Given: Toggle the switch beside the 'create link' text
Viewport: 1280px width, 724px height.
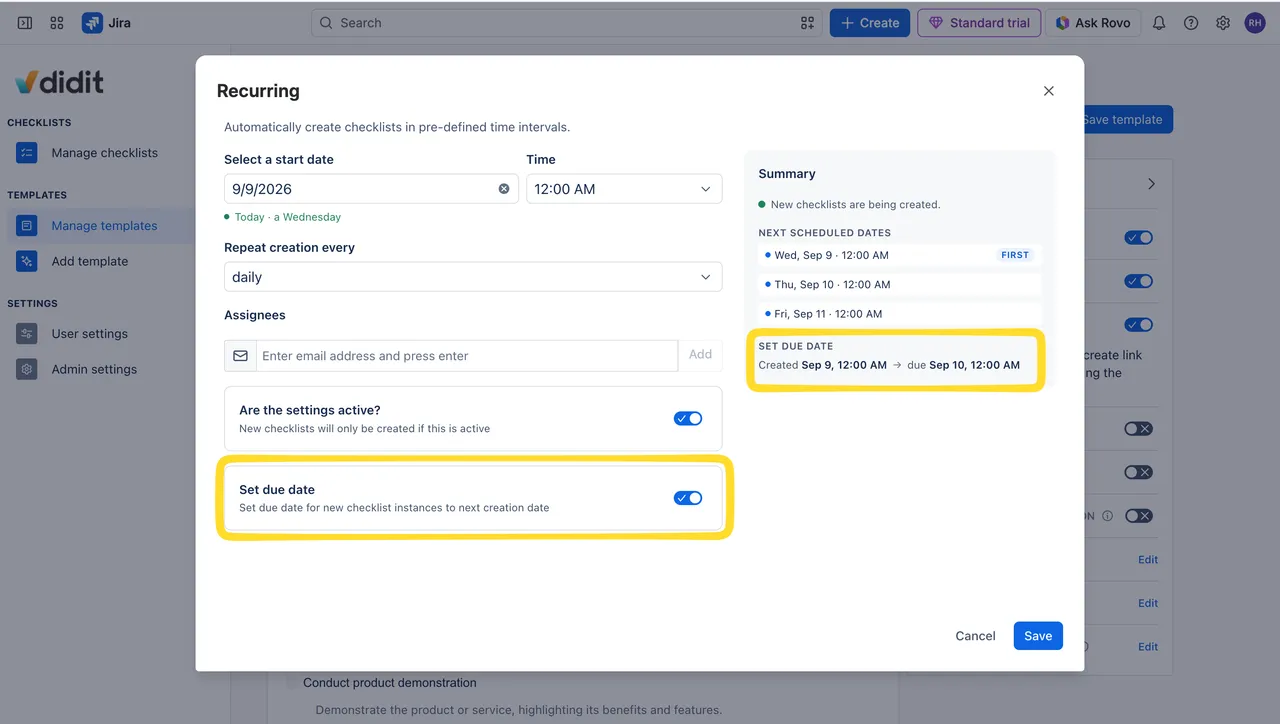Looking at the screenshot, I should click(1138, 325).
